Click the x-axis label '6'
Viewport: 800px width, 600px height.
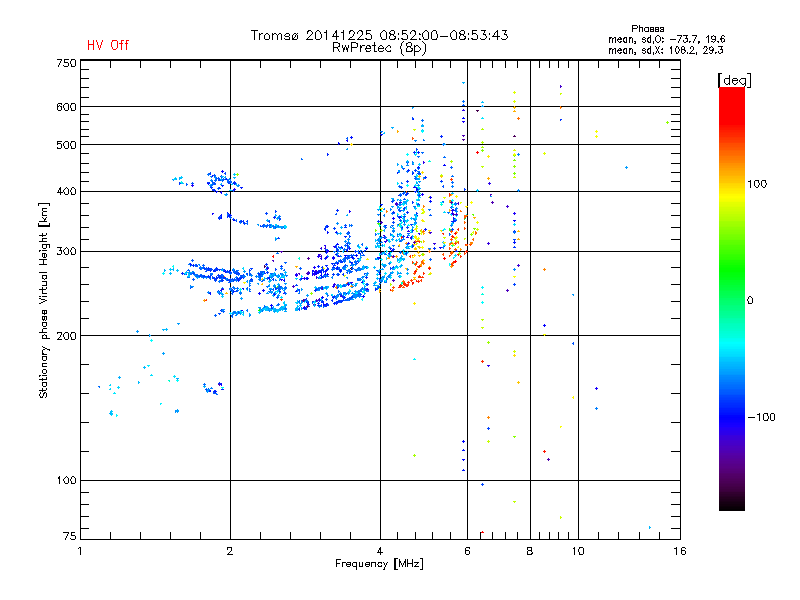coord(467,551)
